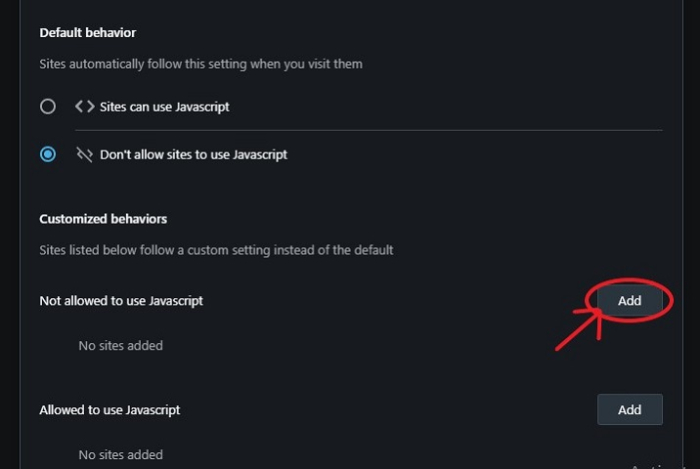Click "No sites added" under Not allowed section

point(120,346)
